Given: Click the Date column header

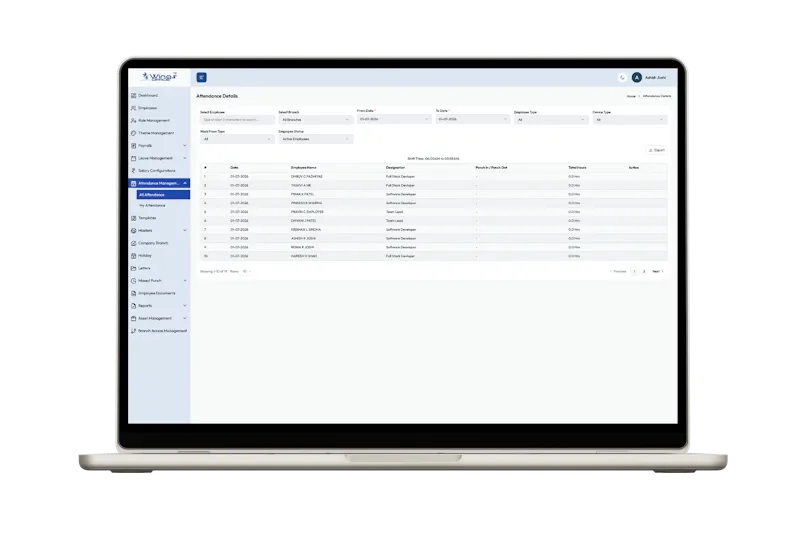Looking at the screenshot, I should (x=234, y=168).
